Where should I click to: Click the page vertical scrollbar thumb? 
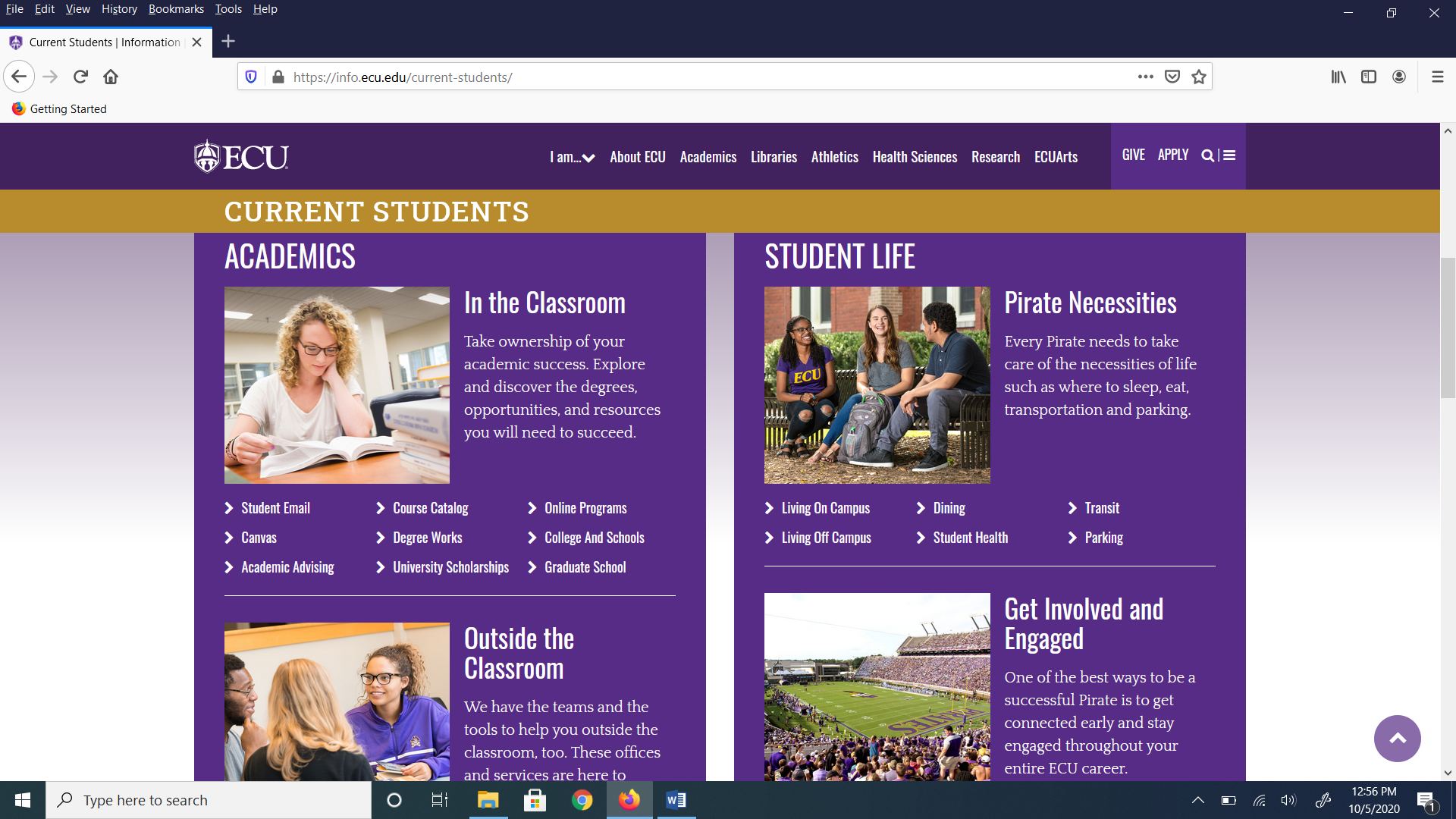coord(1448,326)
